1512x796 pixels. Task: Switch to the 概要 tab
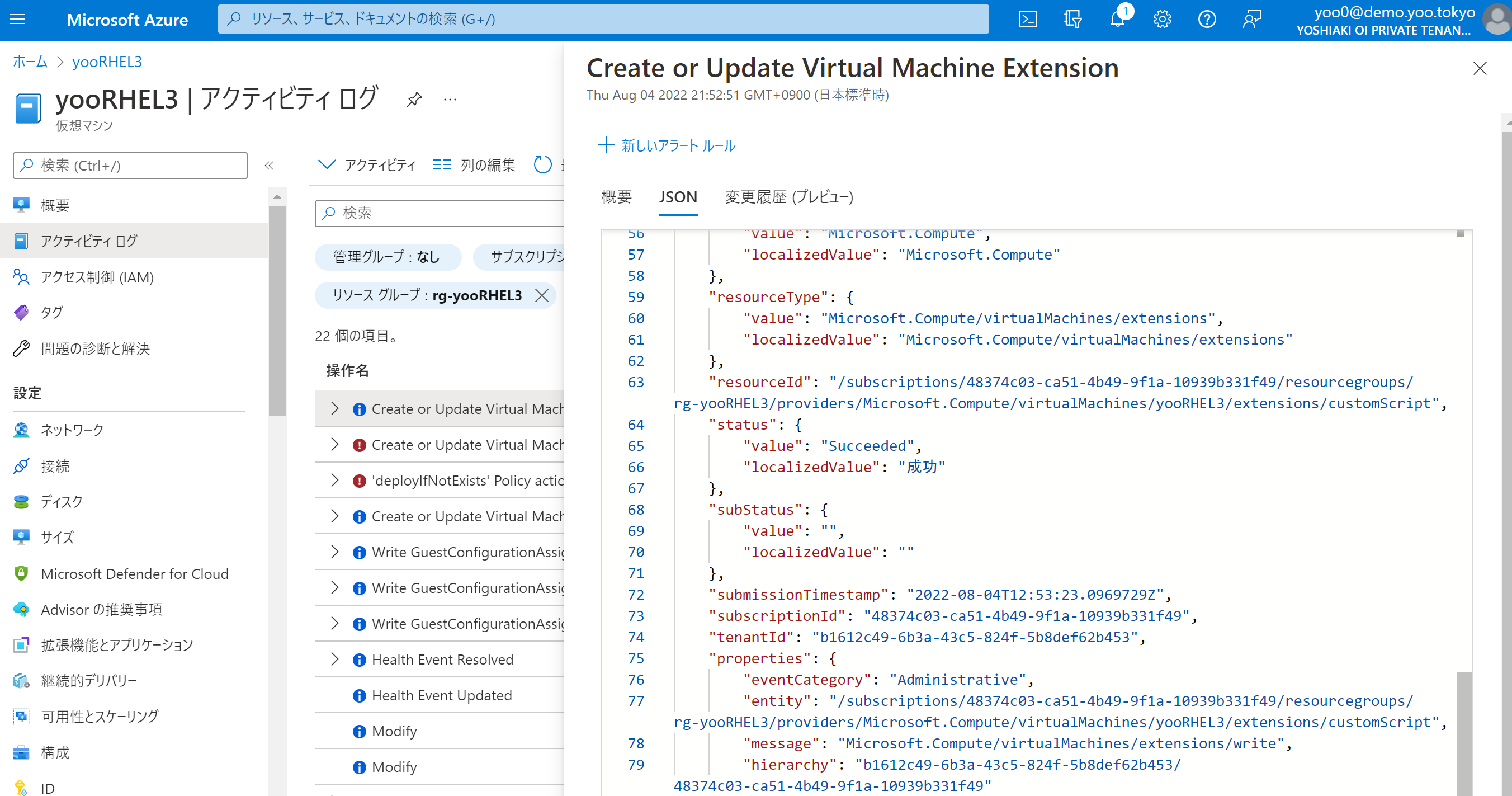point(615,197)
